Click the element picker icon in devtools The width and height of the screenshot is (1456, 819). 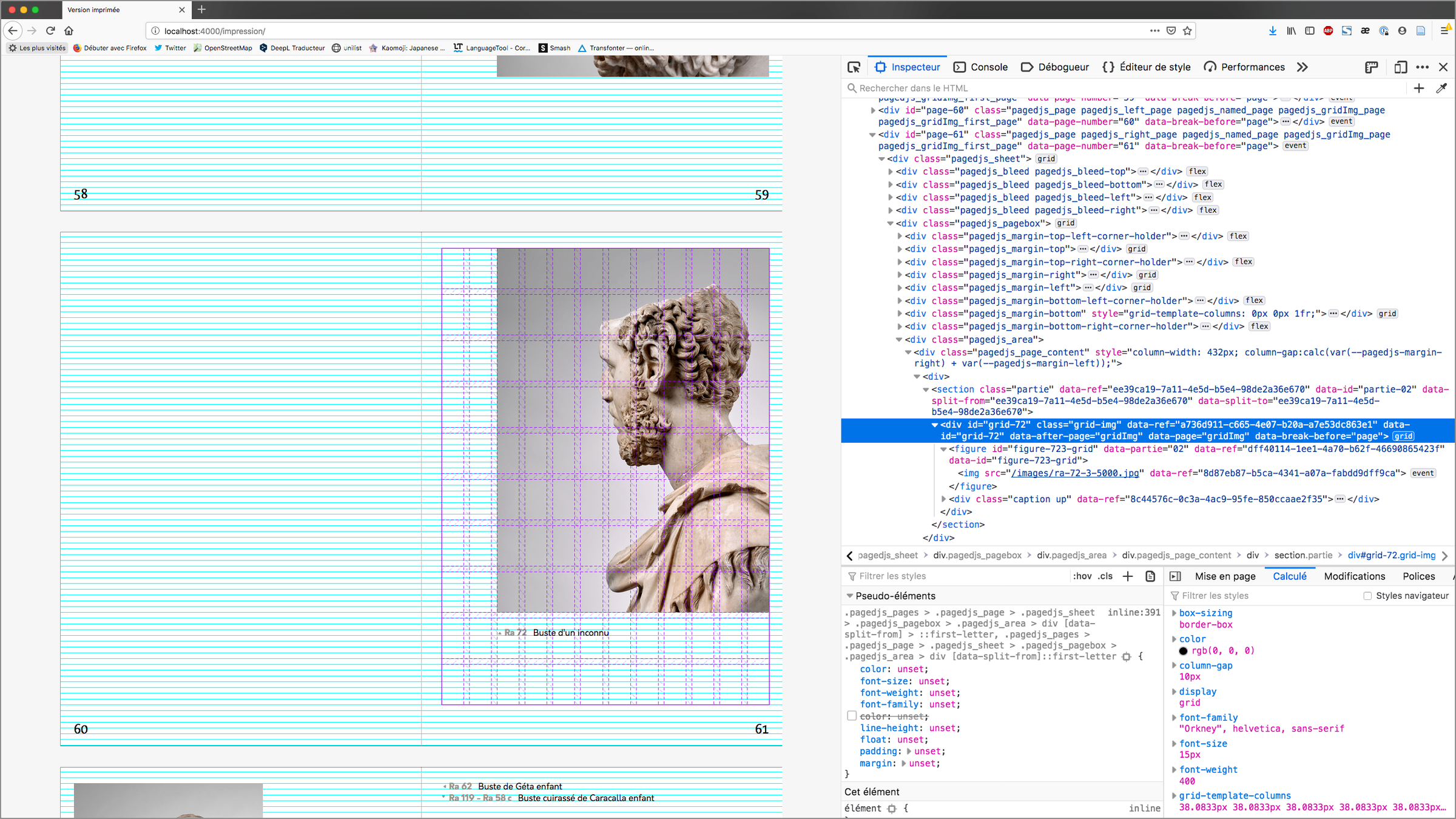(854, 67)
